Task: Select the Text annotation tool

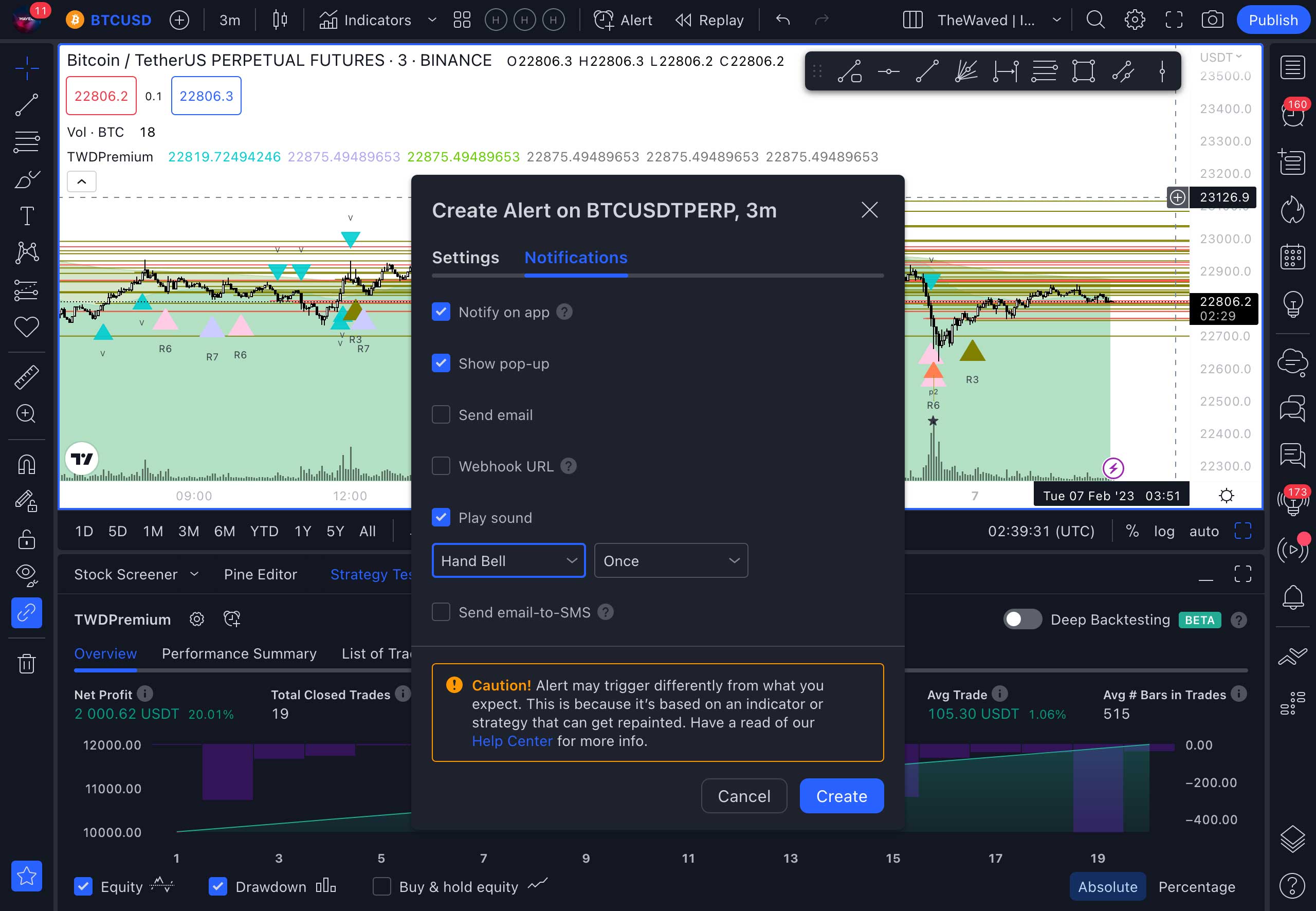Action: coord(26,216)
